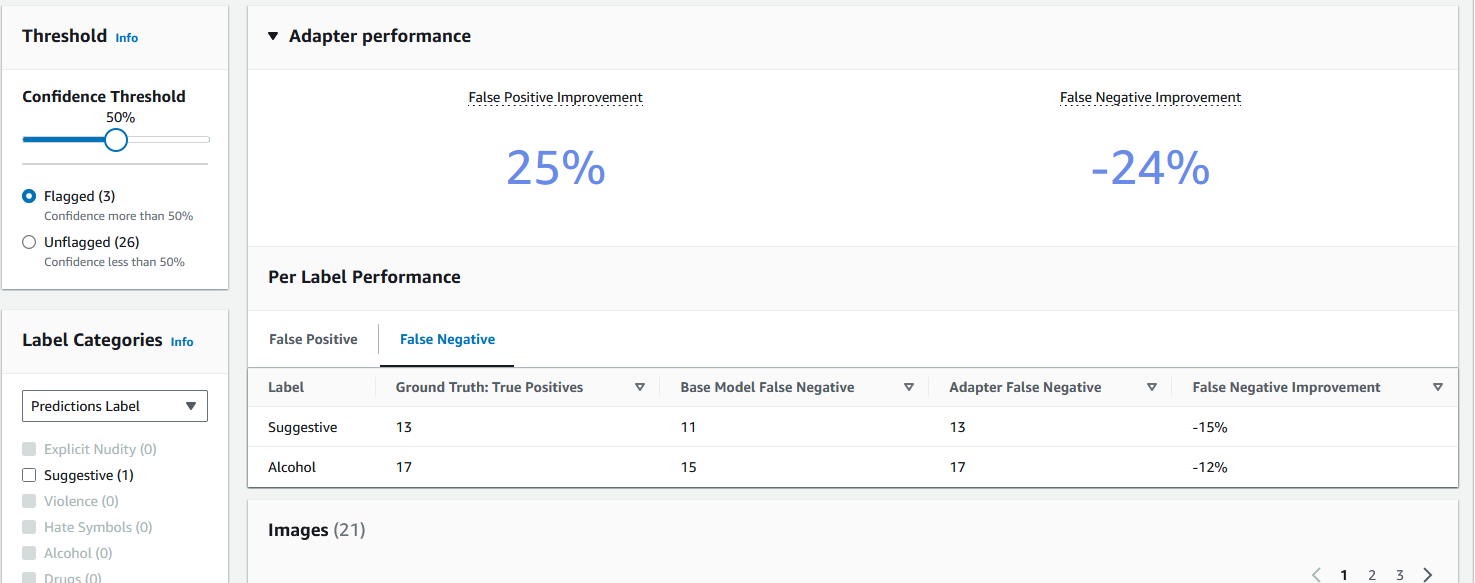Open the Ground Truth: True Positives column filter

point(640,387)
